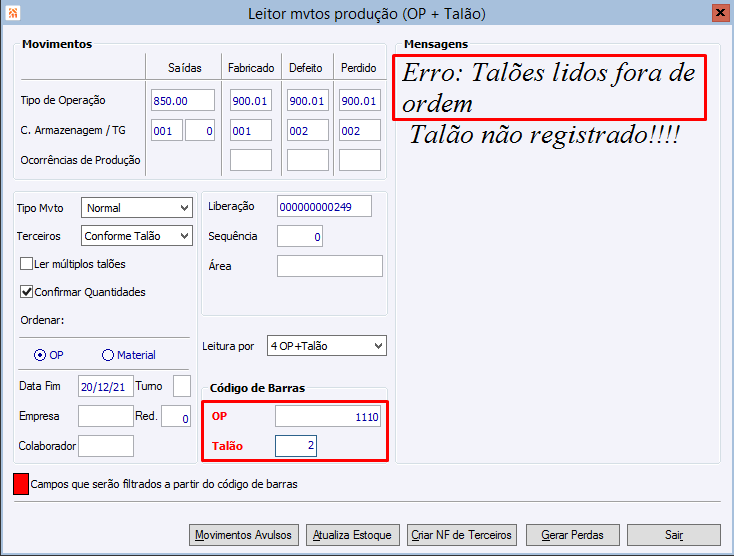Click the Saídas column header

pos(184,68)
